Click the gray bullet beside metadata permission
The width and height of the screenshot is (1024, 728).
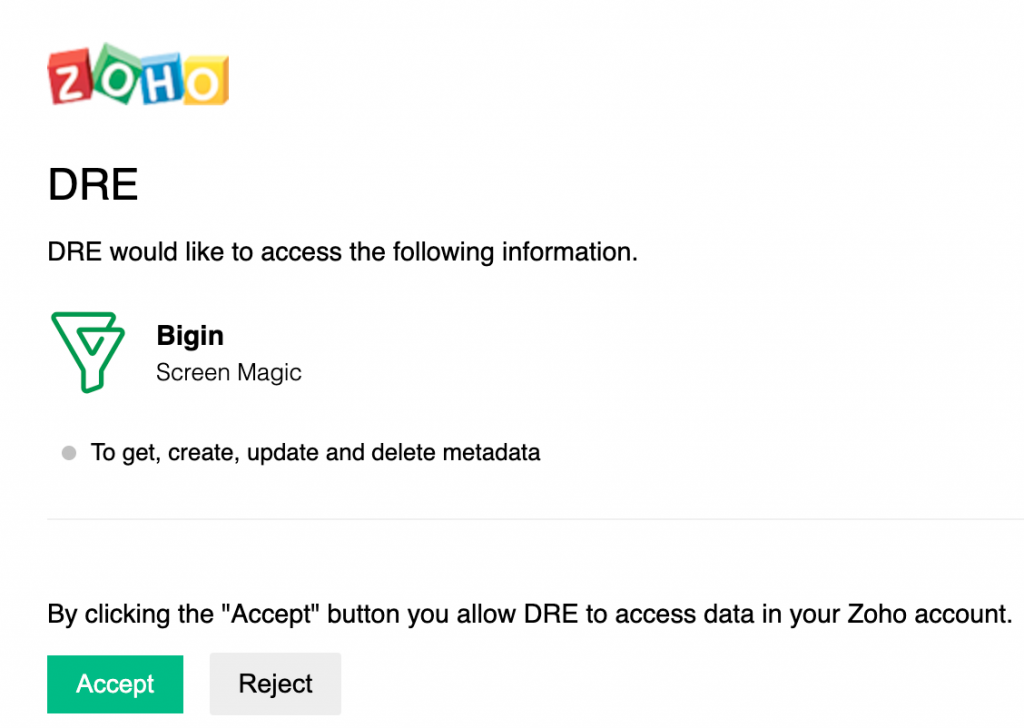69,452
